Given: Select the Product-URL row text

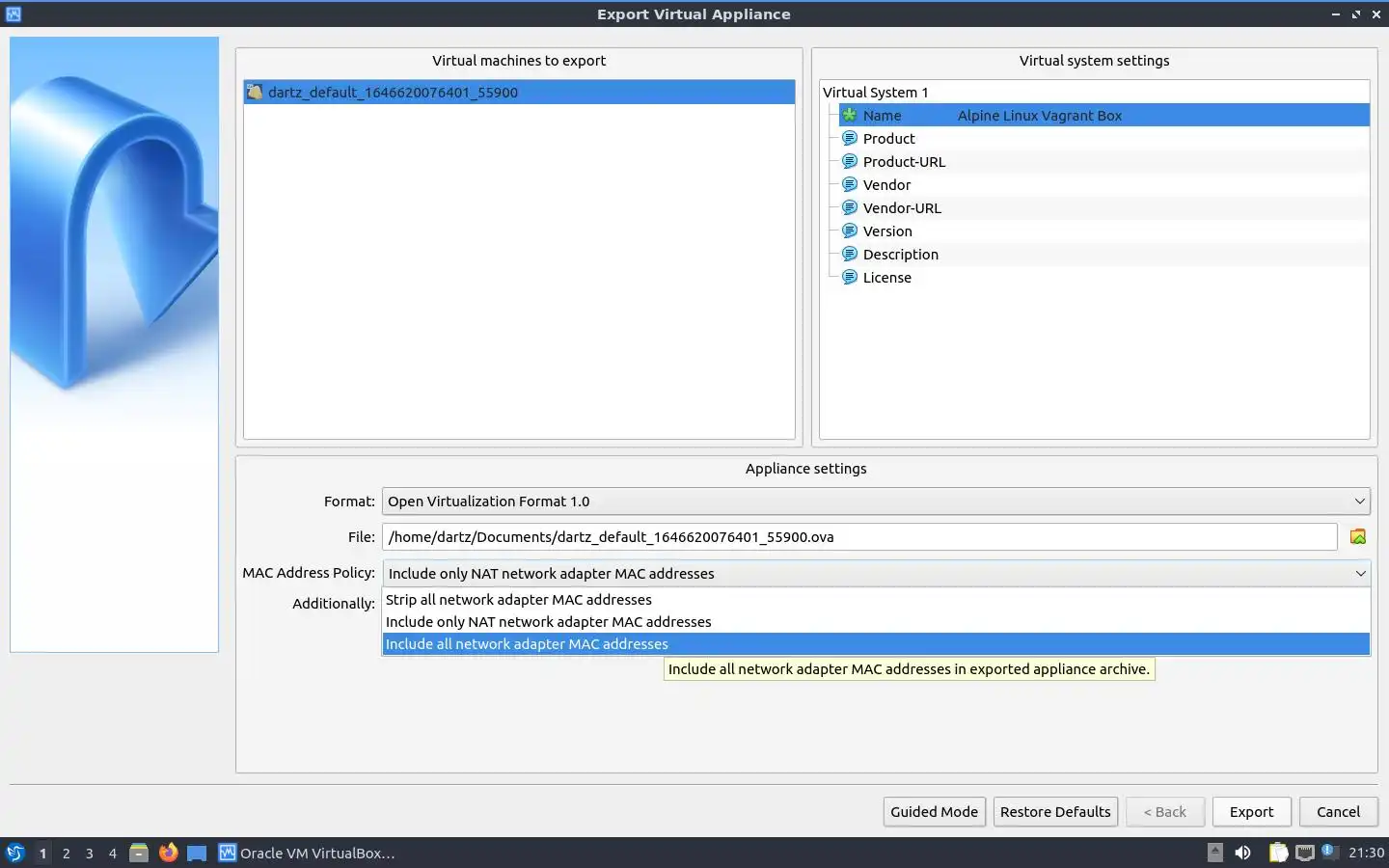Looking at the screenshot, I should click(904, 162).
